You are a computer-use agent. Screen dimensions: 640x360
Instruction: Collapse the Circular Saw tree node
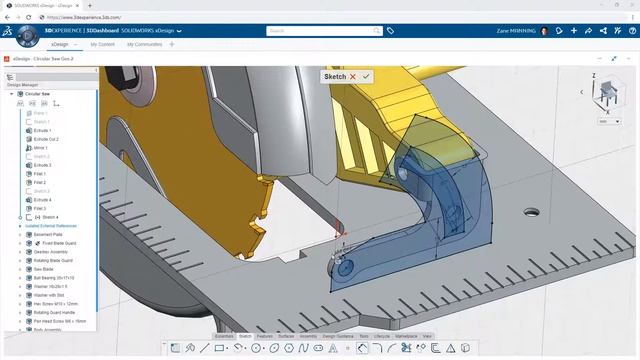tap(11, 94)
